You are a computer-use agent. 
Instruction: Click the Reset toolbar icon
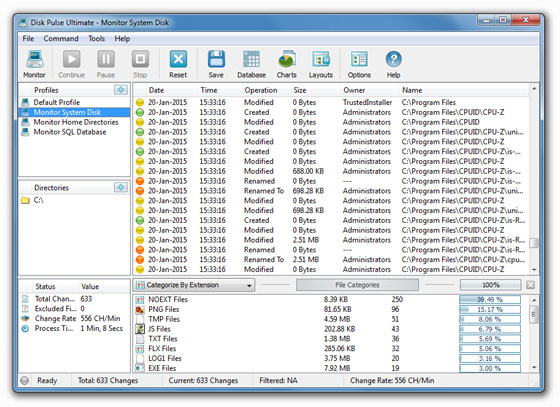[178, 59]
